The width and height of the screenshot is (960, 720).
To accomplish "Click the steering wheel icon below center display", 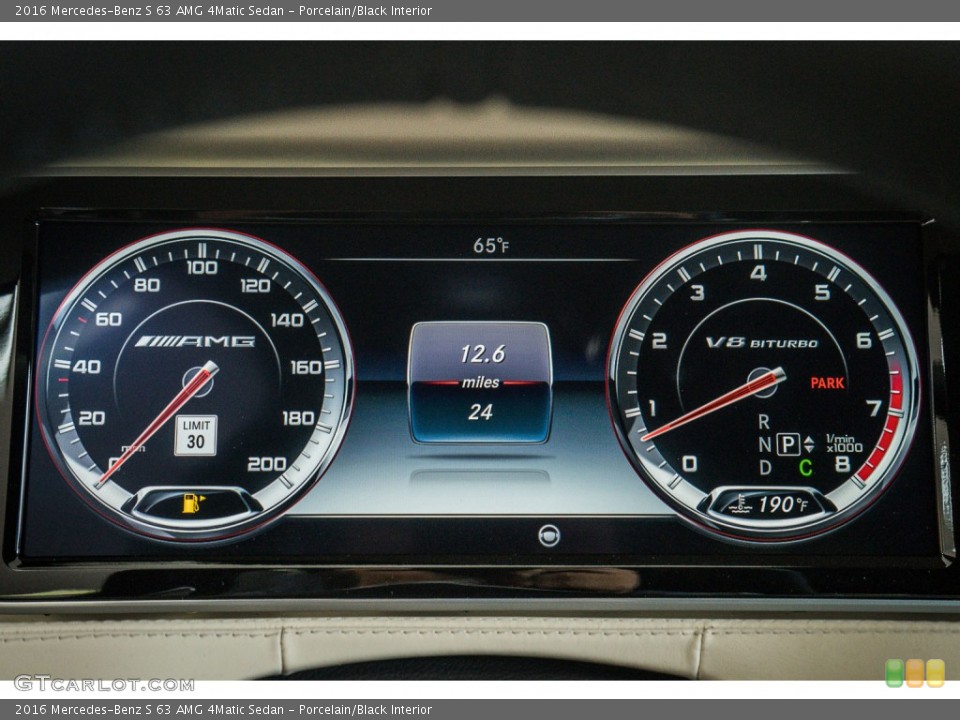I will tap(549, 536).
